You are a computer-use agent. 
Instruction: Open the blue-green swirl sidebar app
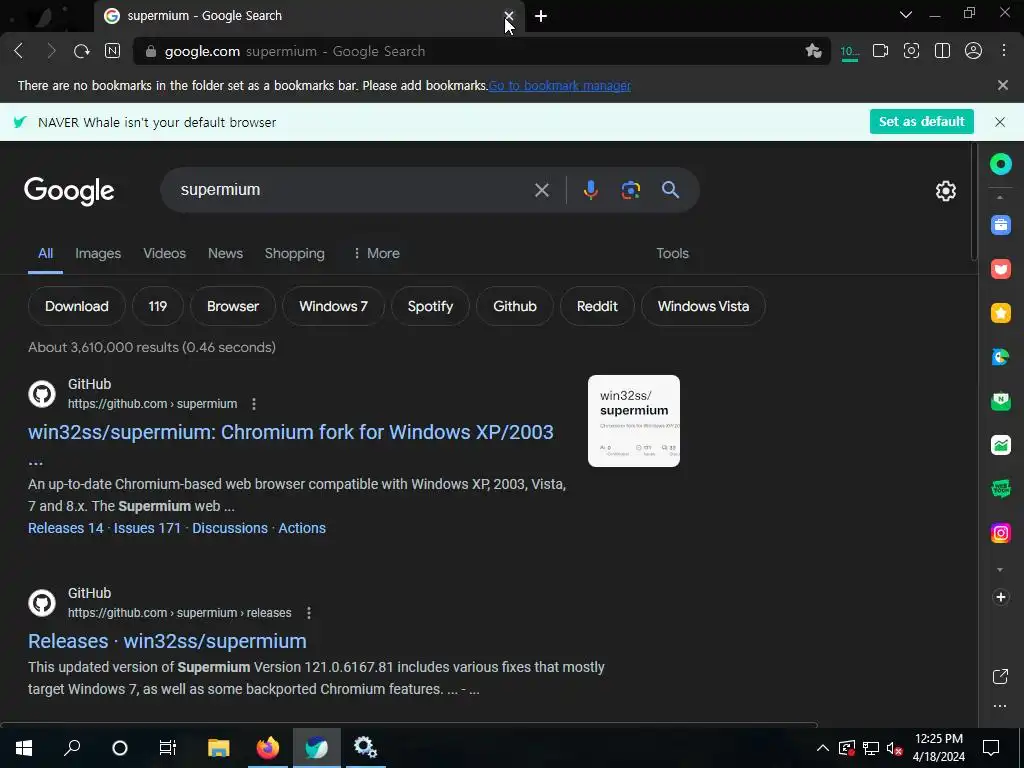tap(1000, 357)
